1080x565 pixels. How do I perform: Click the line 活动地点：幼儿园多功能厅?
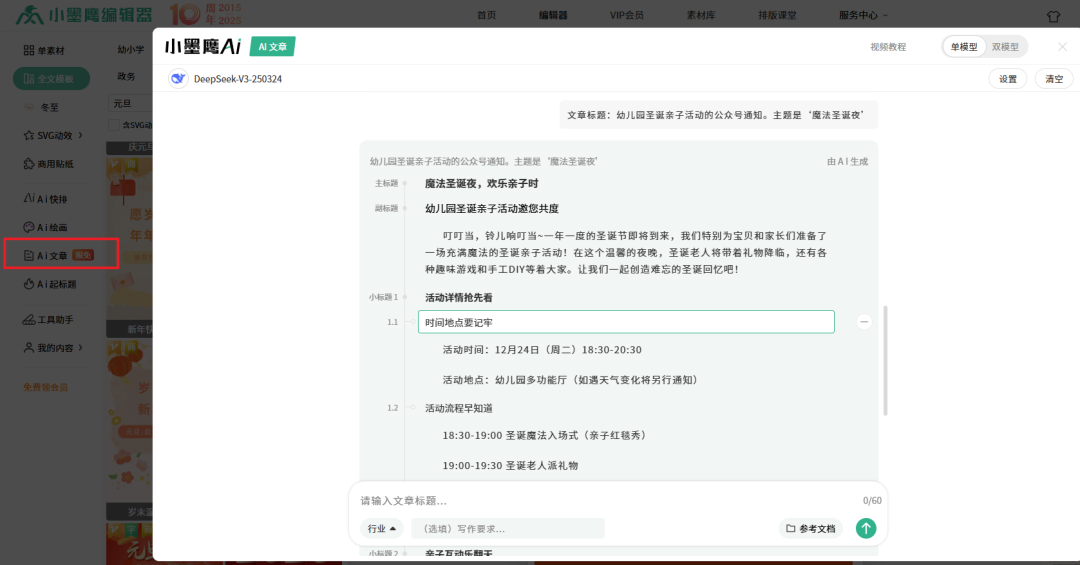click(x=570, y=380)
